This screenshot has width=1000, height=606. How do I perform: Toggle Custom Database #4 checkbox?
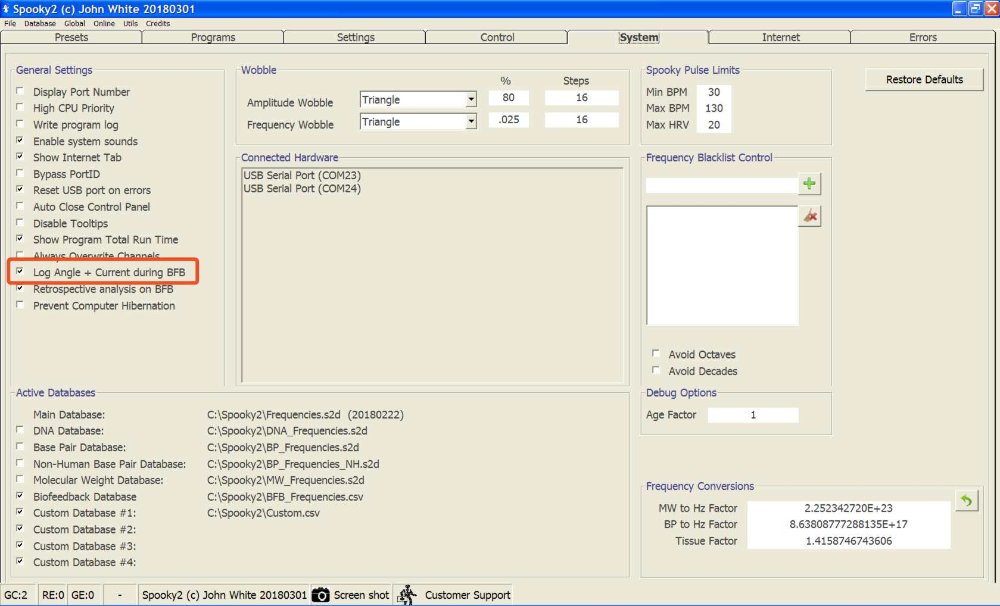click(20, 561)
